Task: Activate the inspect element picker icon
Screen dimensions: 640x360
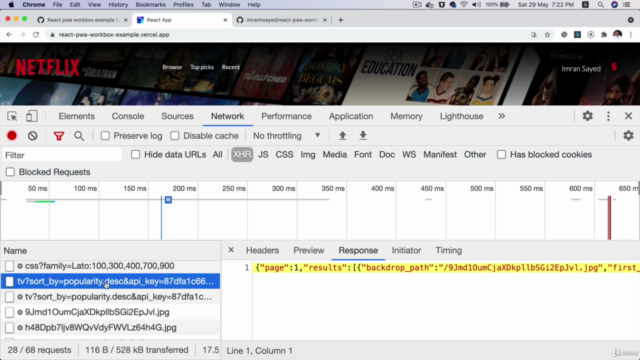Action: pyautogui.click(x=12, y=116)
